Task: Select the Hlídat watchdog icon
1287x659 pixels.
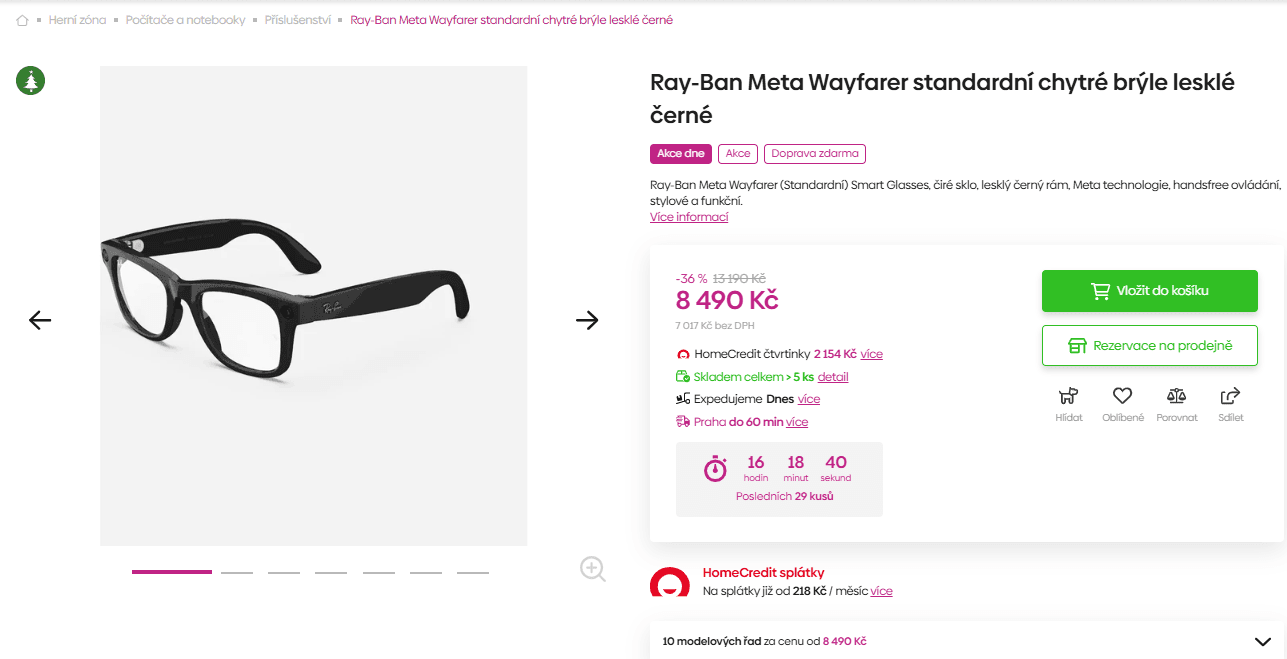Action: point(1068,396)
